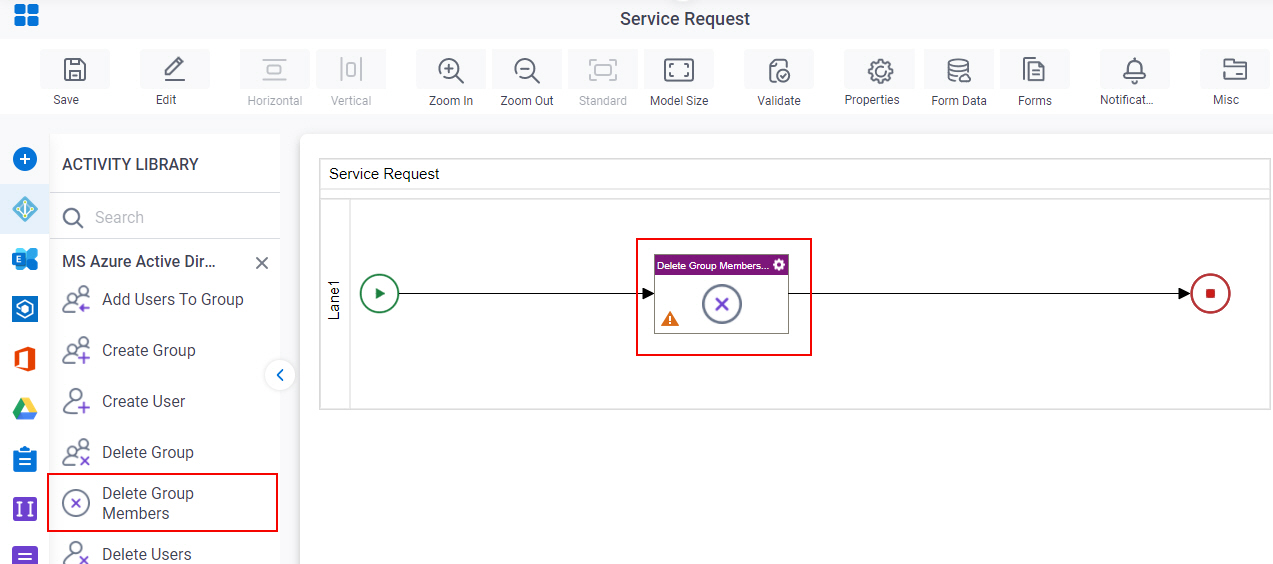1273x564 pixels.
Task: Open Notifications bell icon
Action: (x=1134, y=70)
